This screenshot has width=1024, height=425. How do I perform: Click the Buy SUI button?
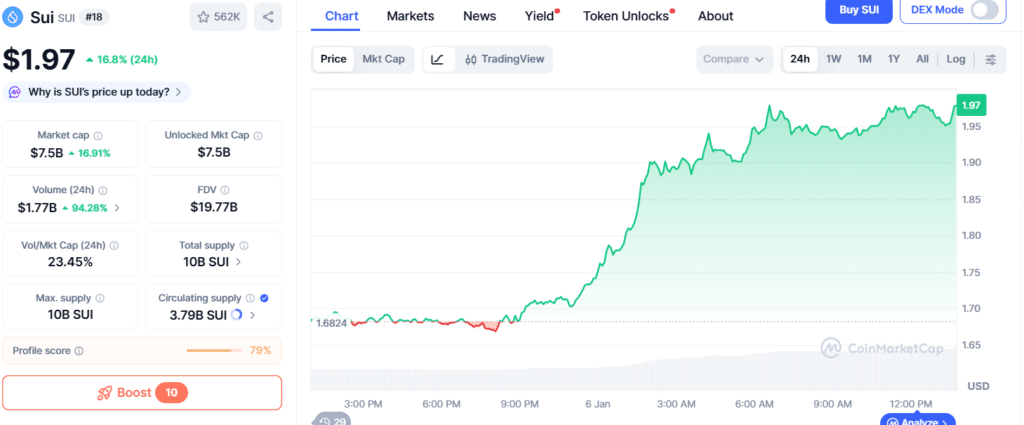pos(858,10)
